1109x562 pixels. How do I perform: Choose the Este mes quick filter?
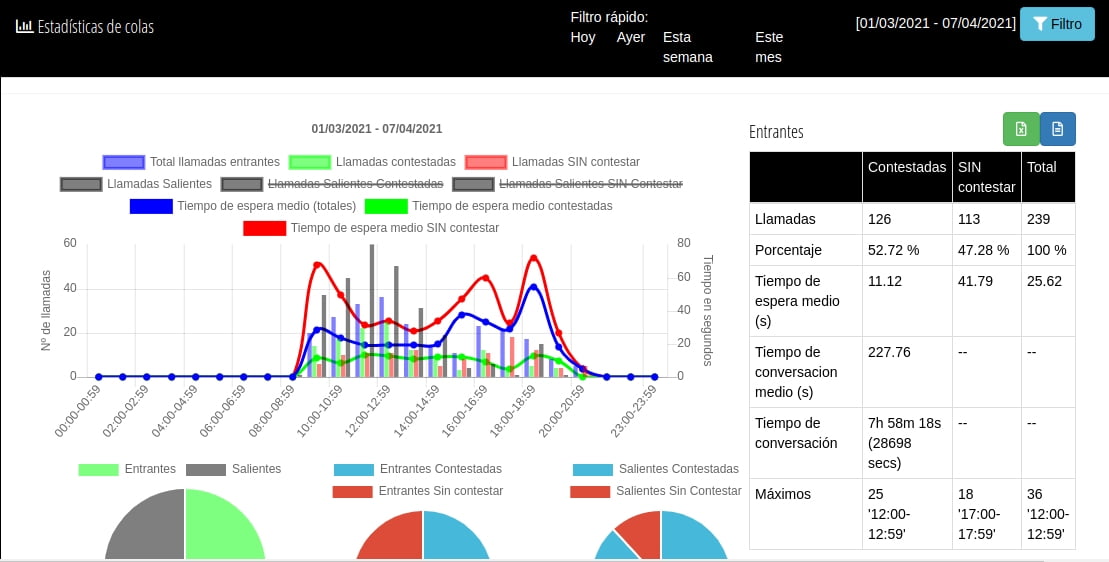click(769, 47)
